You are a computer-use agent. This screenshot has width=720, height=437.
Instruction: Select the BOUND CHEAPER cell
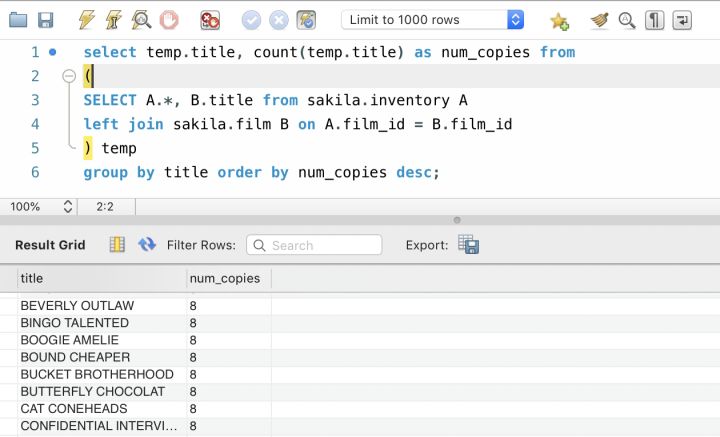point(102,357)
